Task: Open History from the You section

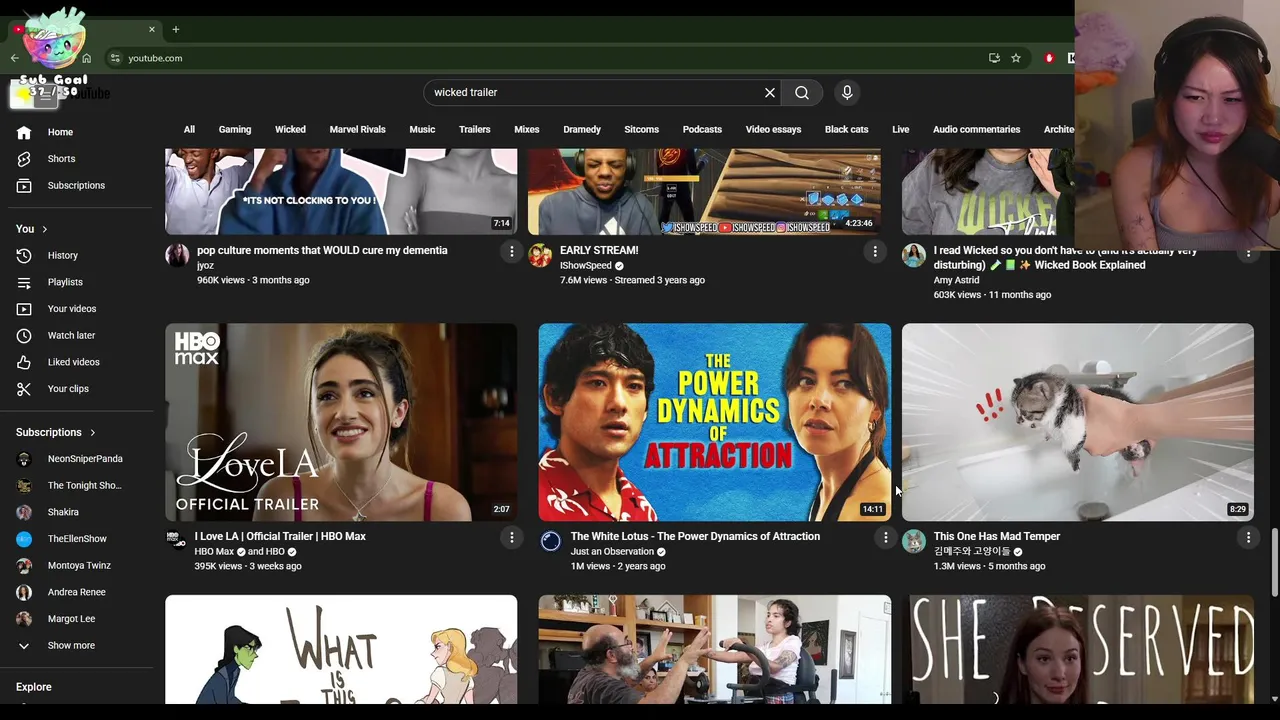Action: pos(62,255)
